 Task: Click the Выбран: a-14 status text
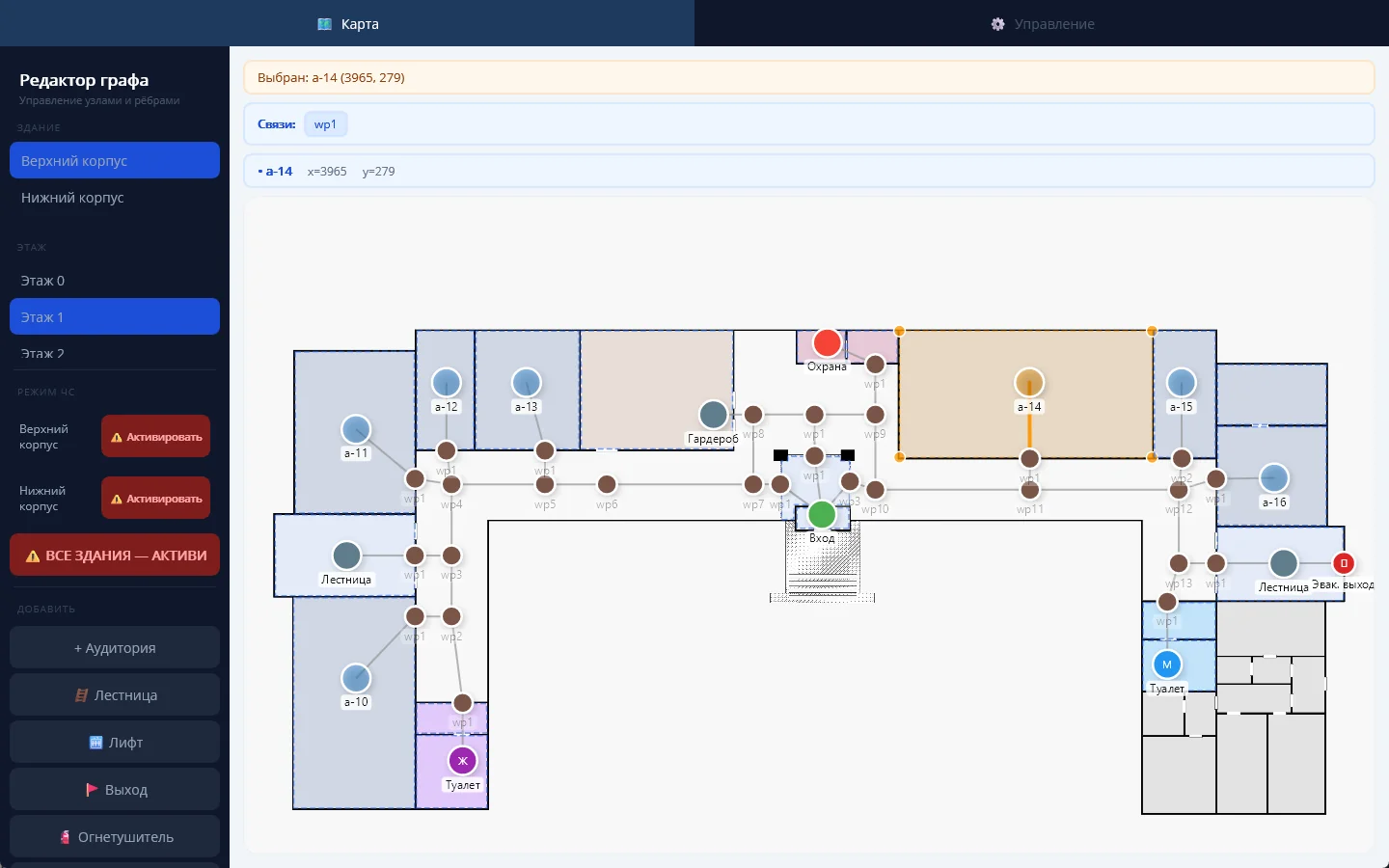pyautogui.click(x=331, y=77)
